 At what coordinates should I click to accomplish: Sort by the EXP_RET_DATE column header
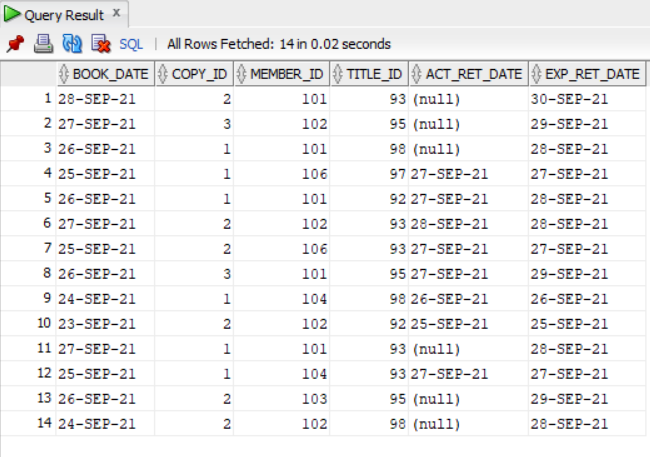[587, 74]
